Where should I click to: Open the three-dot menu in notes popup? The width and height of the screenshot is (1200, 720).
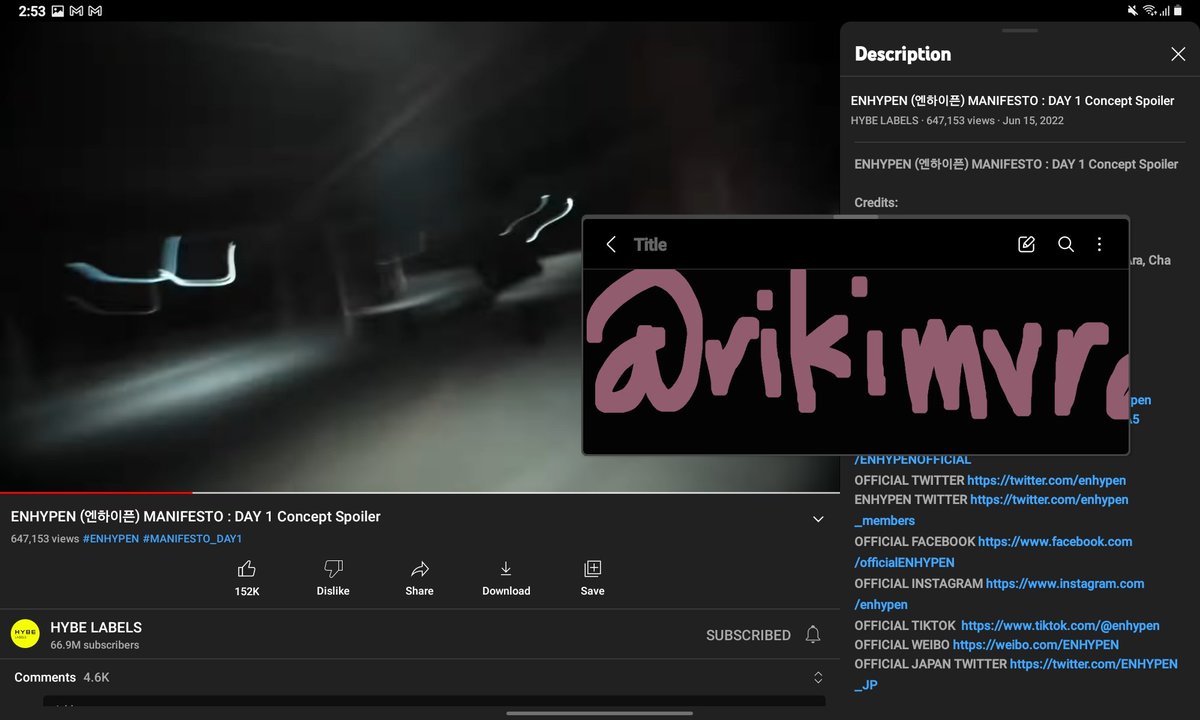pos(1099,244)
